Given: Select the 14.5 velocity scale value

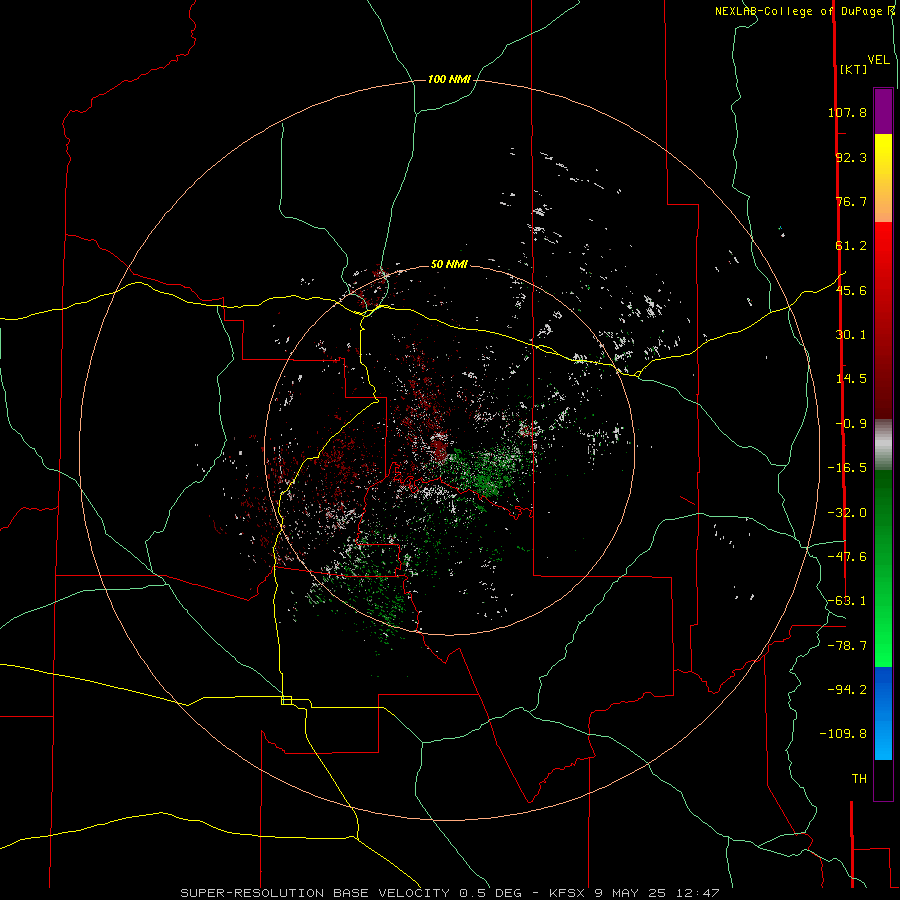Looking at the screenshot, I should coord(851,379).
